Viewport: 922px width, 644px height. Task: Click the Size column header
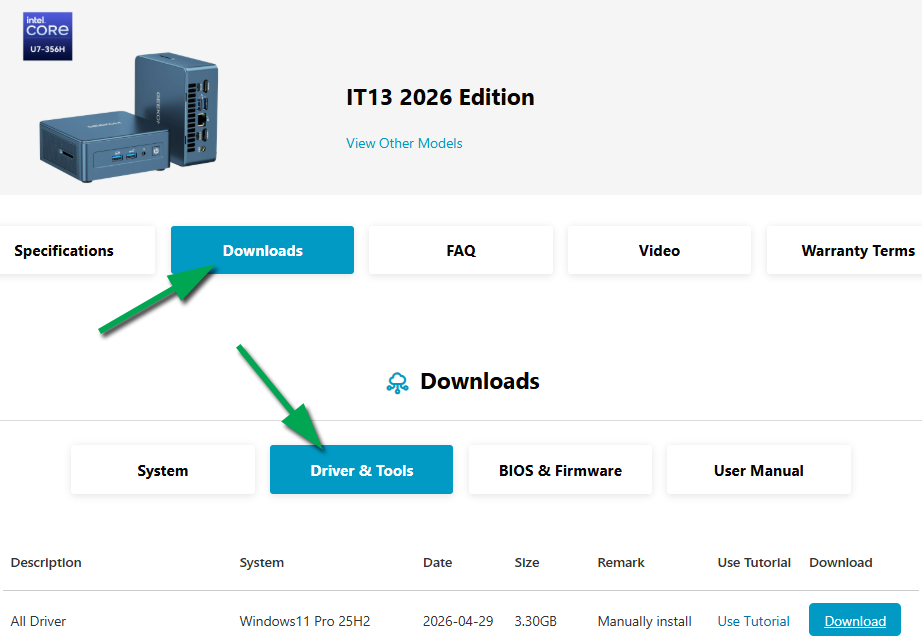[527, 563]
